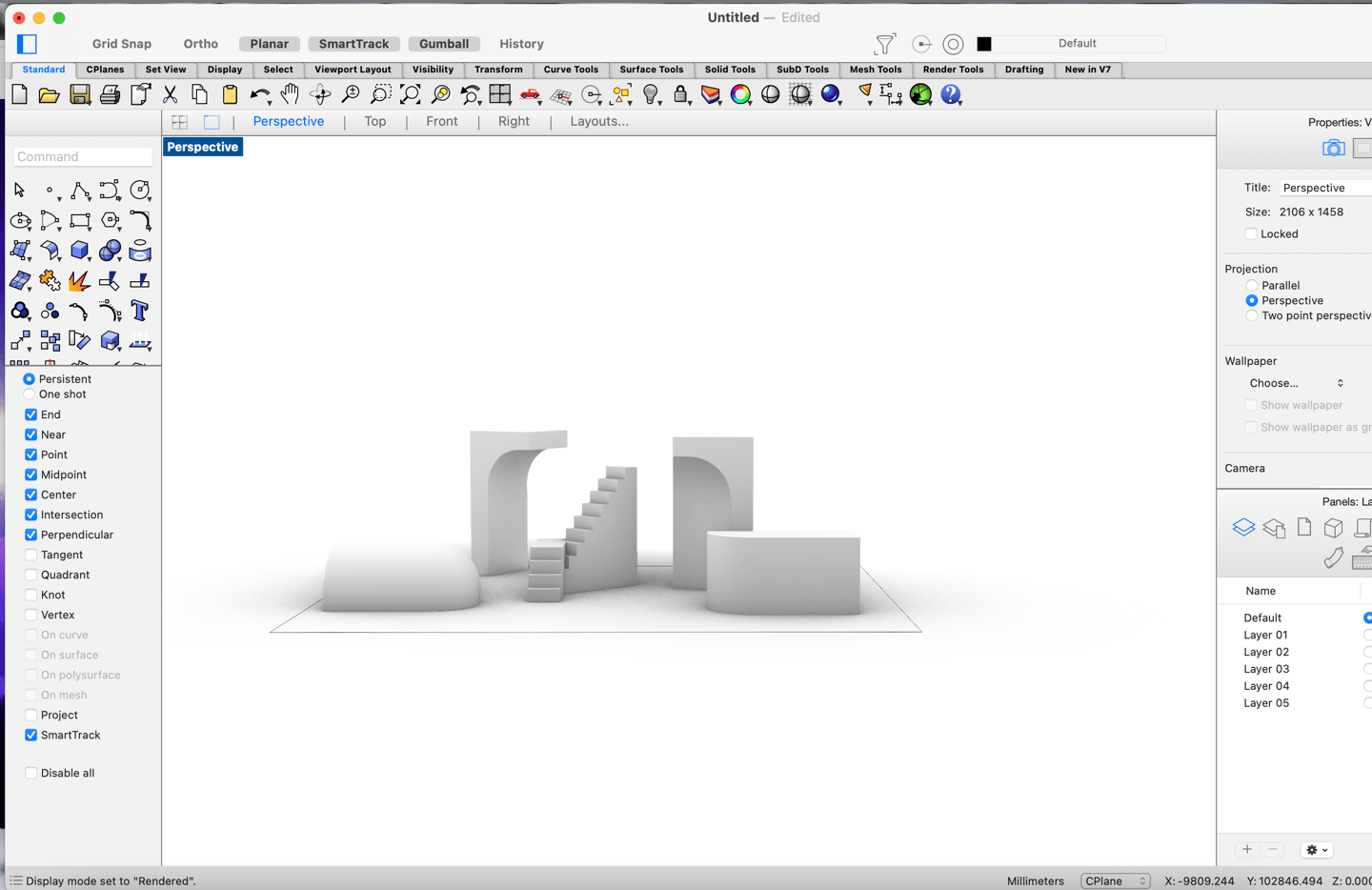This screenshot has height=890, width=1372.
Task: Launch Grasshopper from the green icon
Action: pos(920,94)
